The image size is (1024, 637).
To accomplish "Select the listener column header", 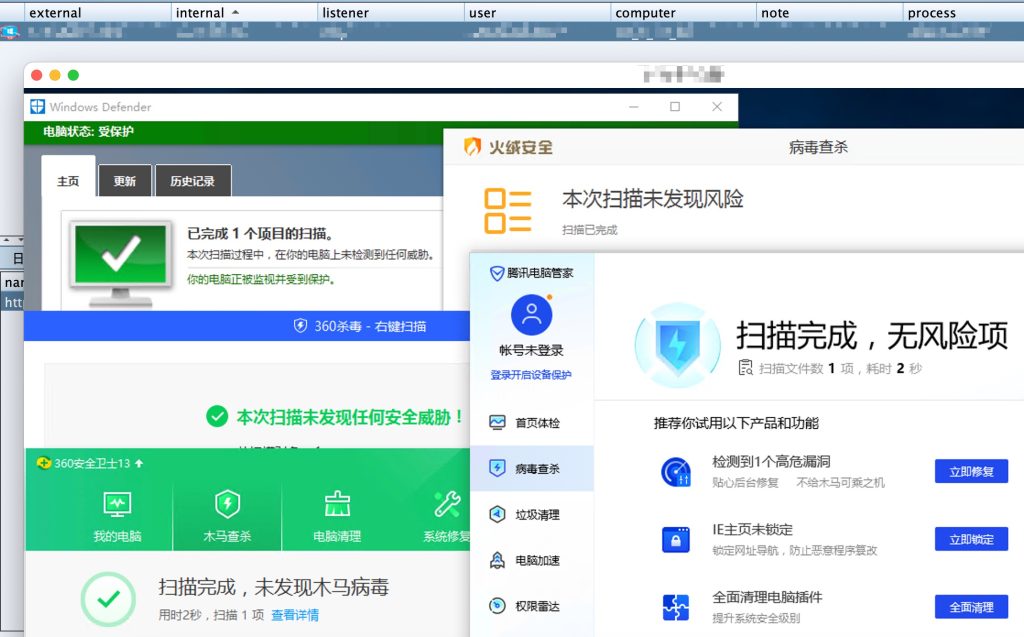I will tap(391, 12).
